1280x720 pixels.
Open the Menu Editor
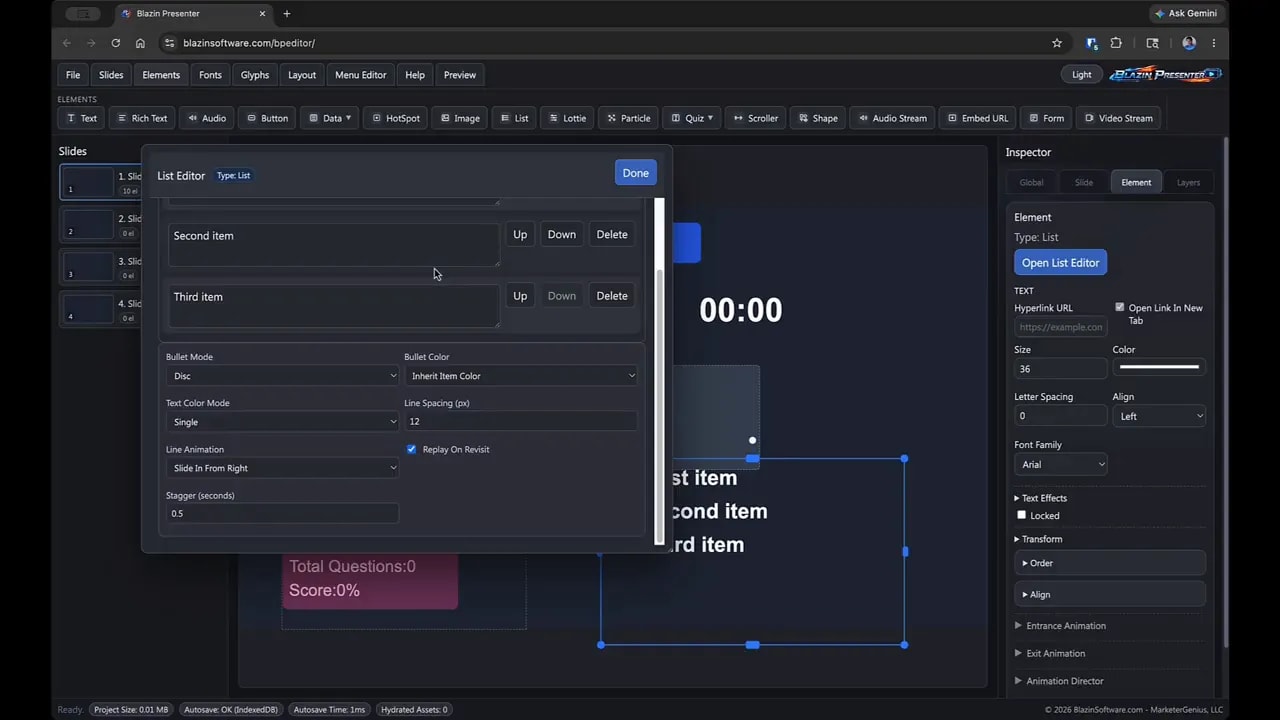coord(360,75)
